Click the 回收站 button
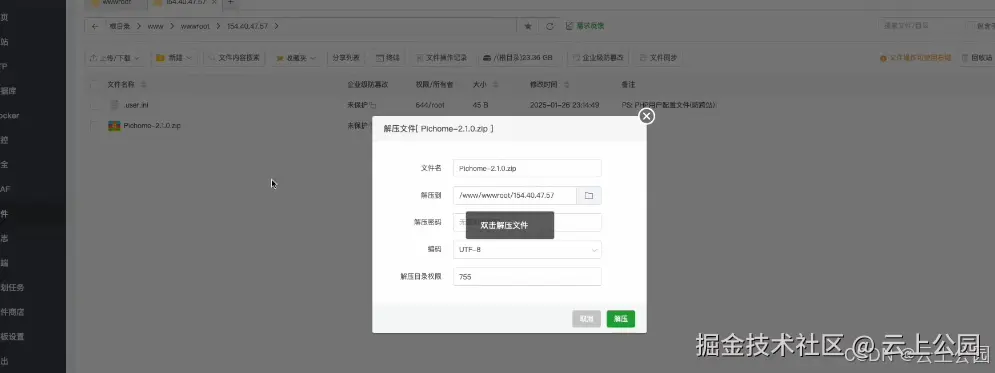 [979, 58]
